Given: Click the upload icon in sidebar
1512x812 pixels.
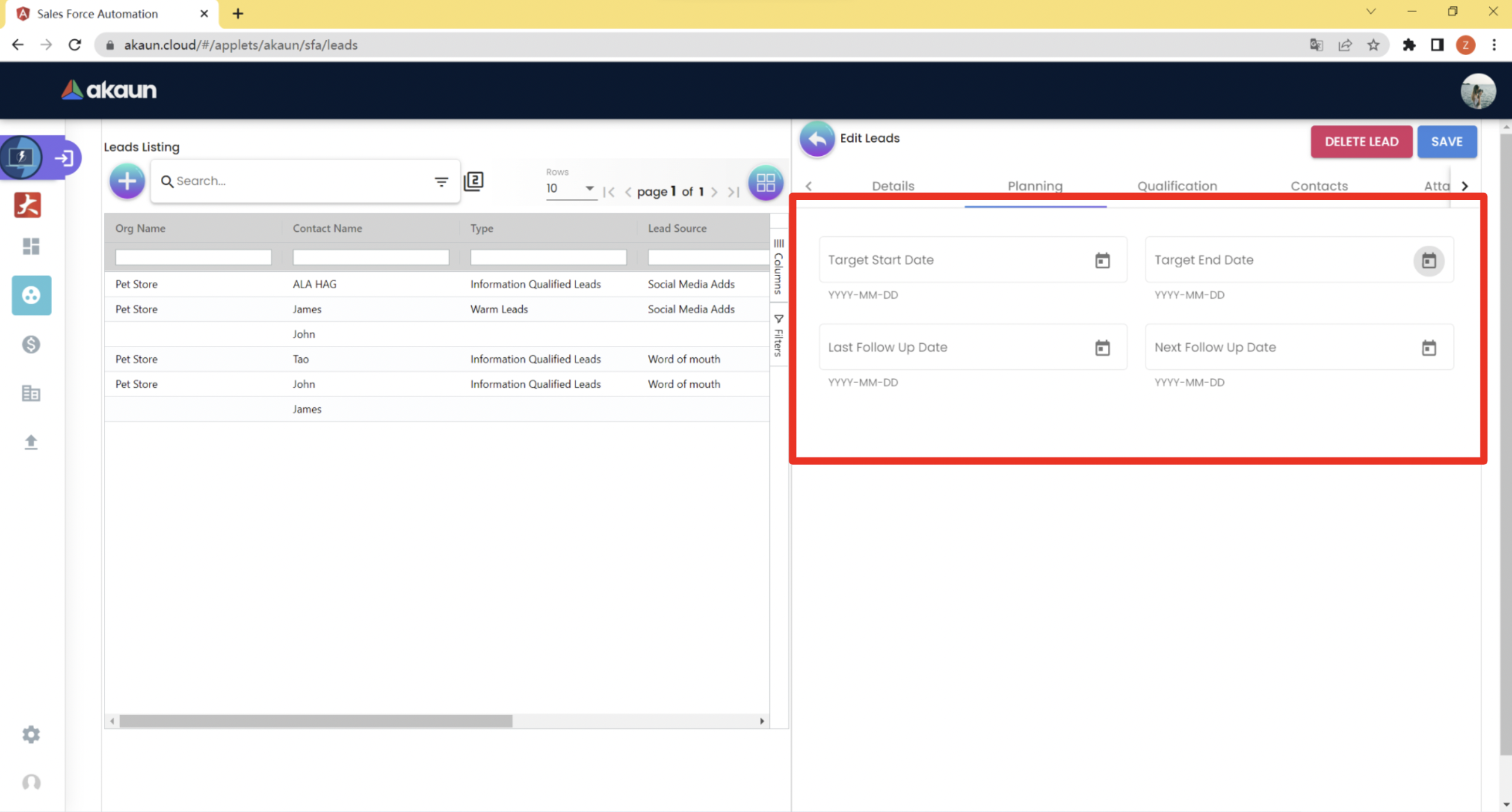Looking at the screenshot, I should click(x=31, y=441).
